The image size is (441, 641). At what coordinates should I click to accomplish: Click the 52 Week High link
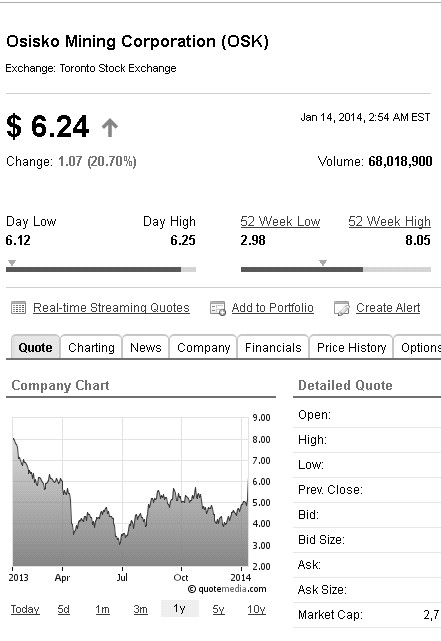[390, 222]
